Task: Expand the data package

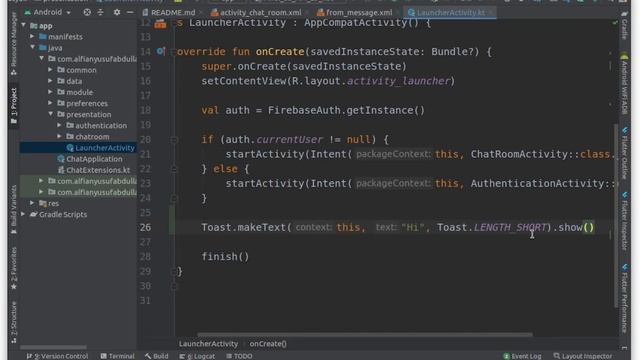Action: (x=50, y=81)
